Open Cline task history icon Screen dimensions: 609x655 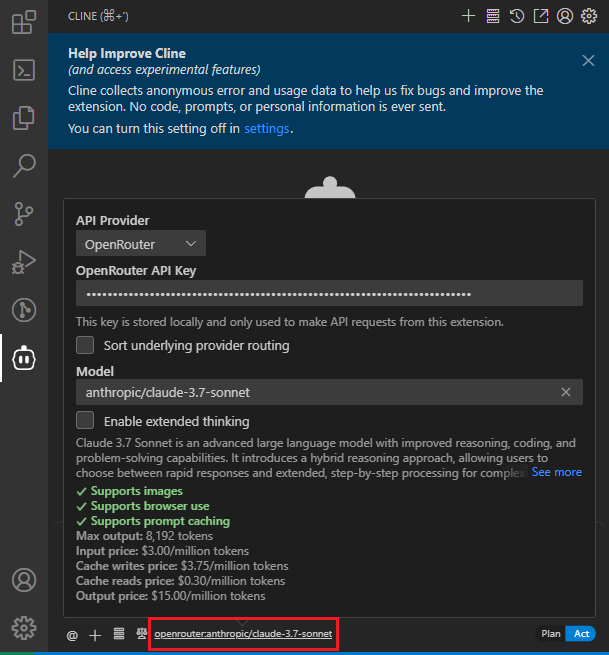(x=517, y=16)
